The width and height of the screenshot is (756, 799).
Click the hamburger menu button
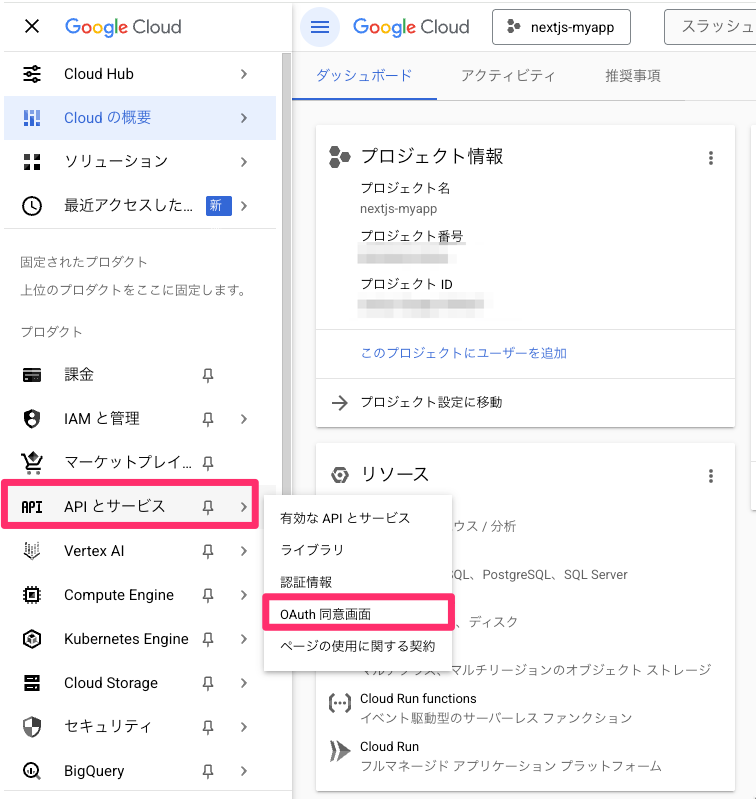(320, 27)
